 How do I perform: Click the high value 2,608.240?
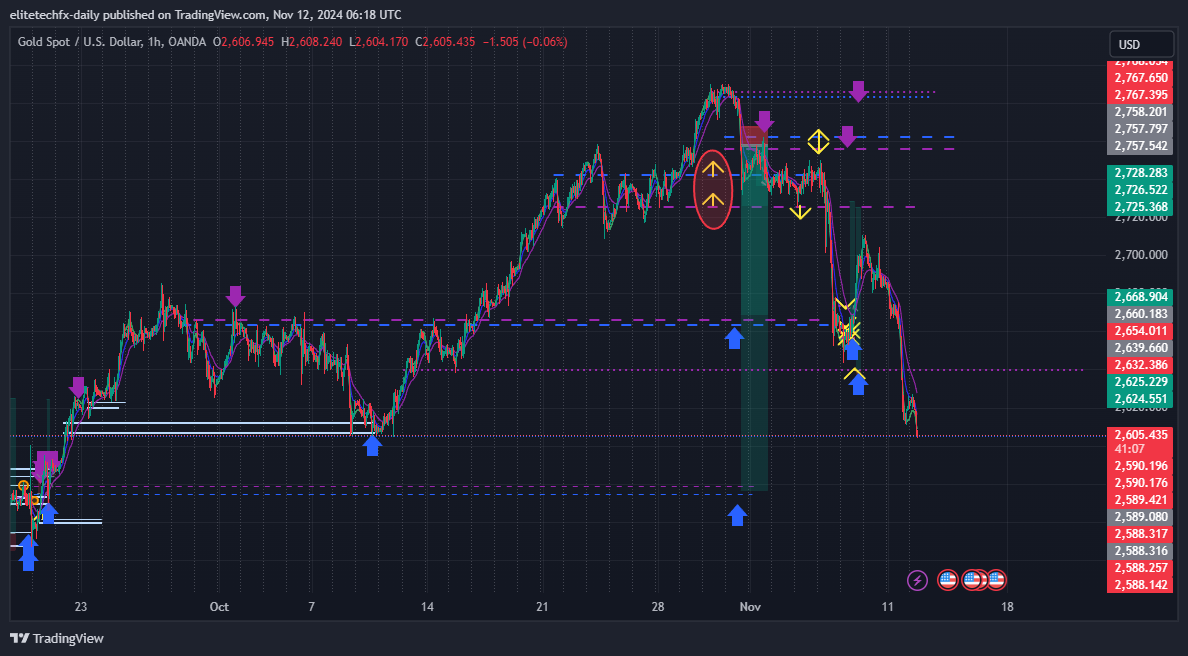pos(316,42)
